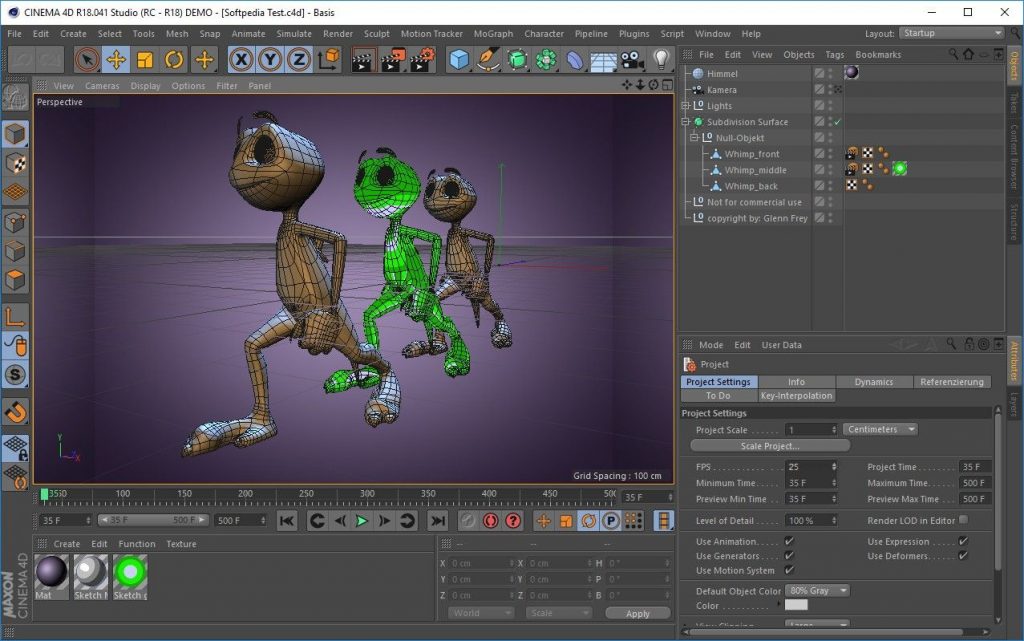Open the Centimeters unit dropdown
Viewport: 1024px width, 641px height.
pos(880,430)
